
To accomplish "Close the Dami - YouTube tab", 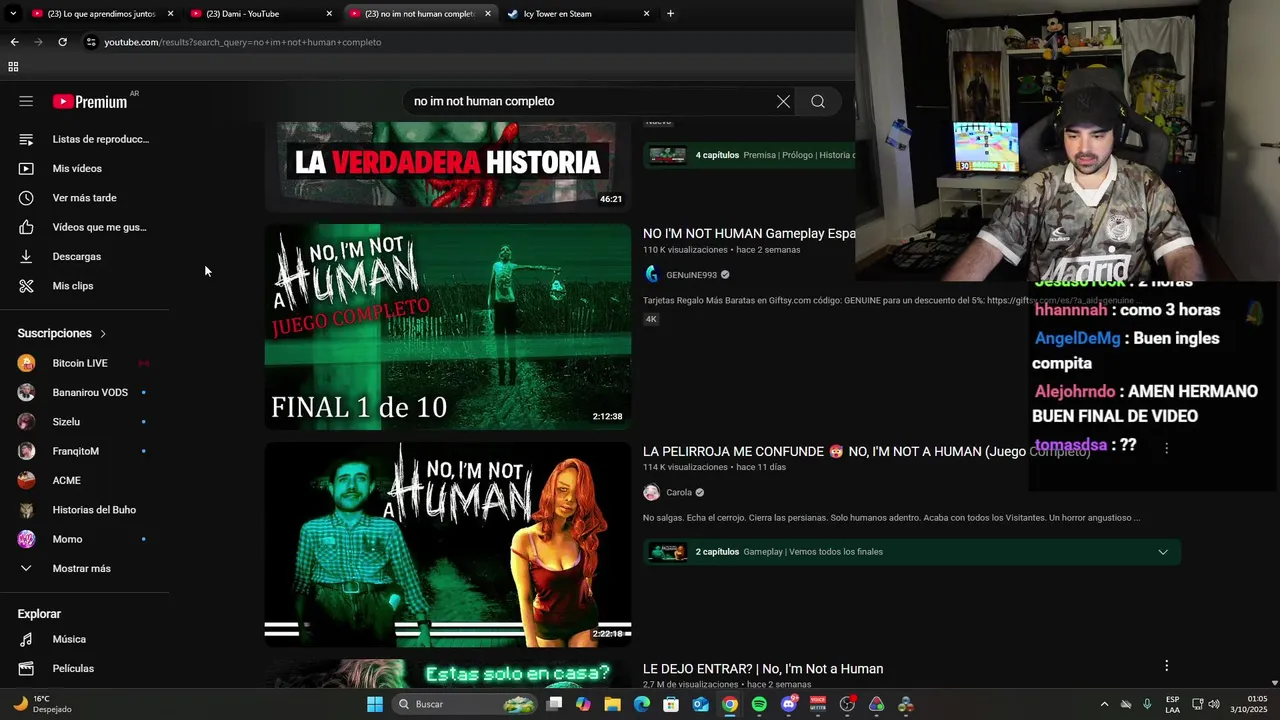I will 329,14.
